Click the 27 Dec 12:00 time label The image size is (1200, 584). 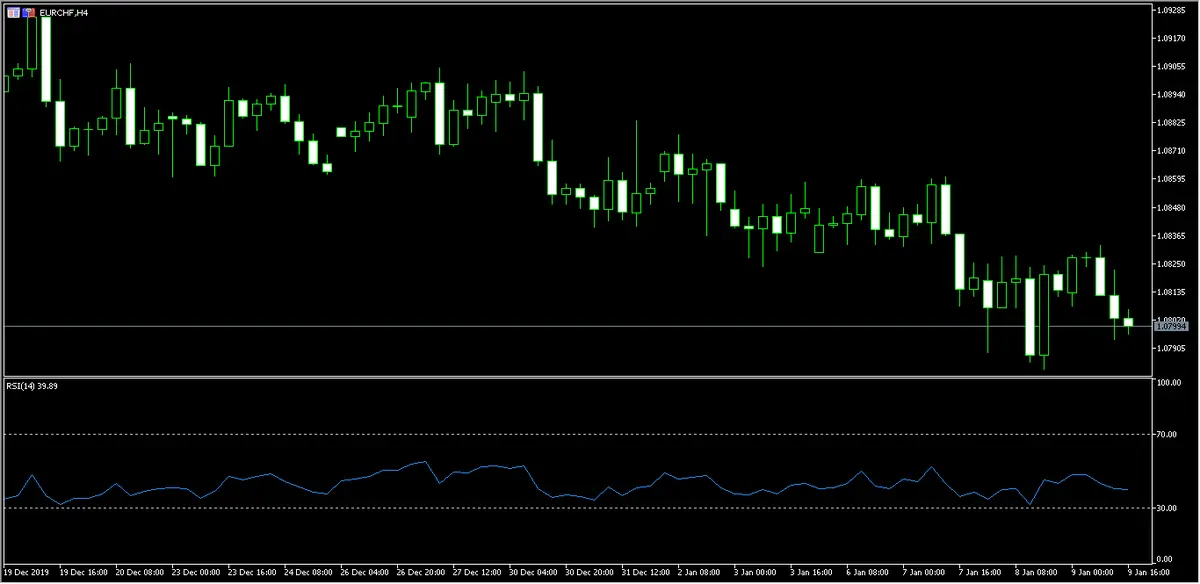[476, 573]
